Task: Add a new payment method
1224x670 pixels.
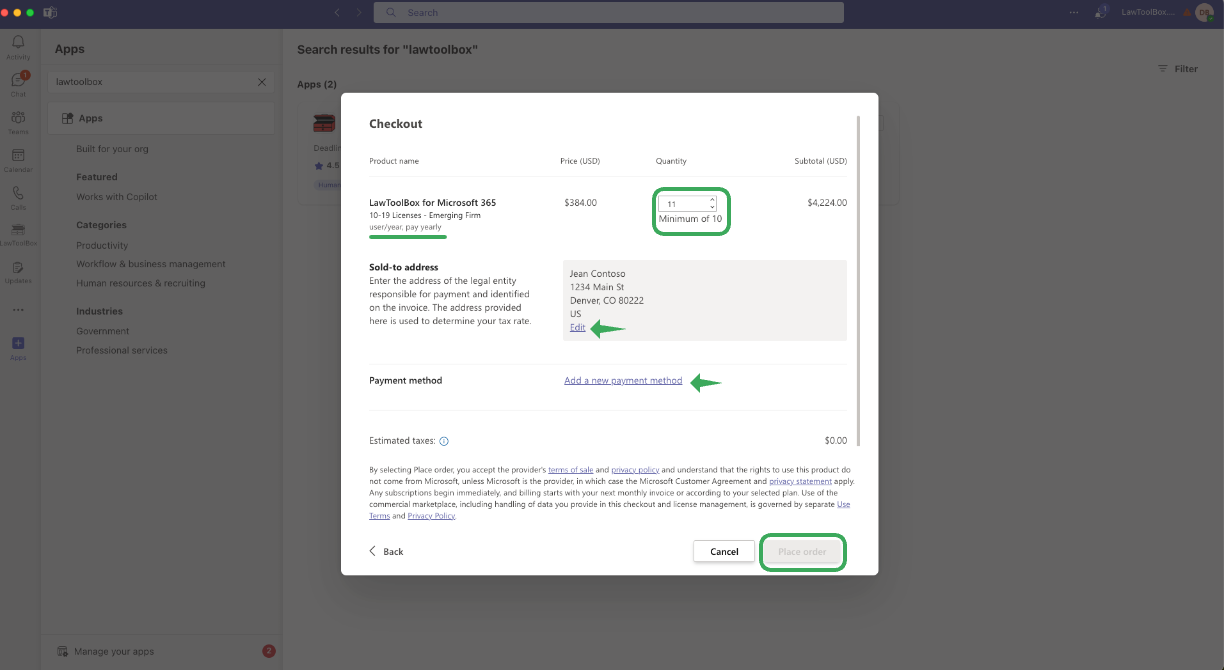Action: pos(623,381)
